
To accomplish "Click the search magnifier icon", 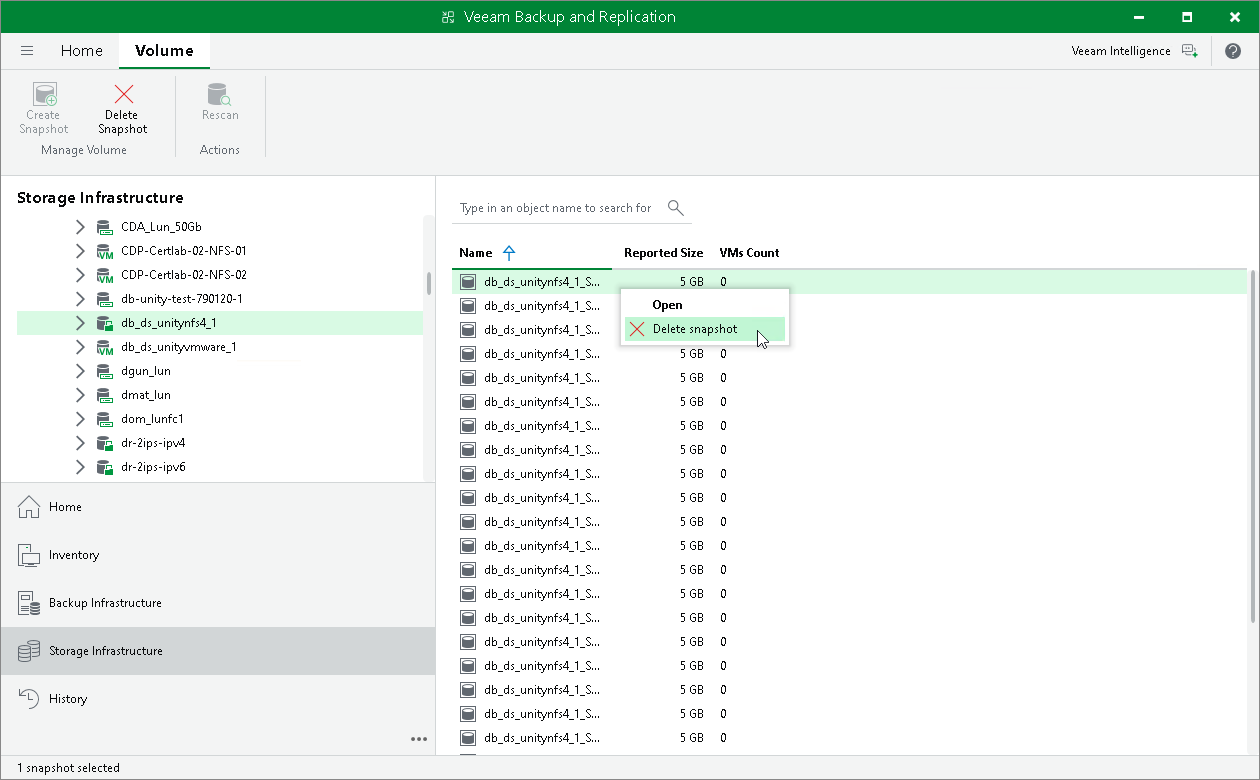I will [x=676, y=208].
